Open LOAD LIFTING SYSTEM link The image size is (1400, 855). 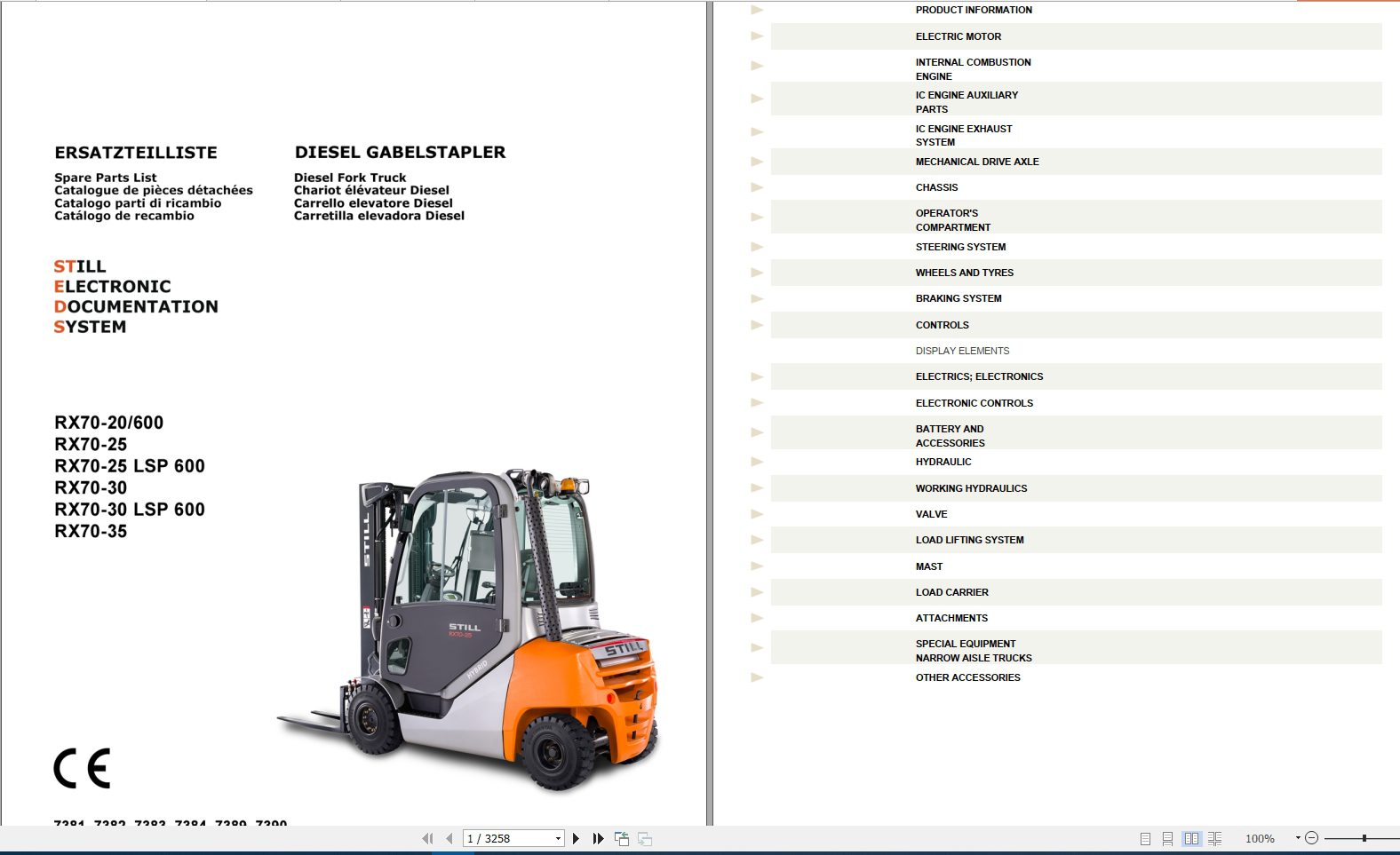click(x=969, y=540)
